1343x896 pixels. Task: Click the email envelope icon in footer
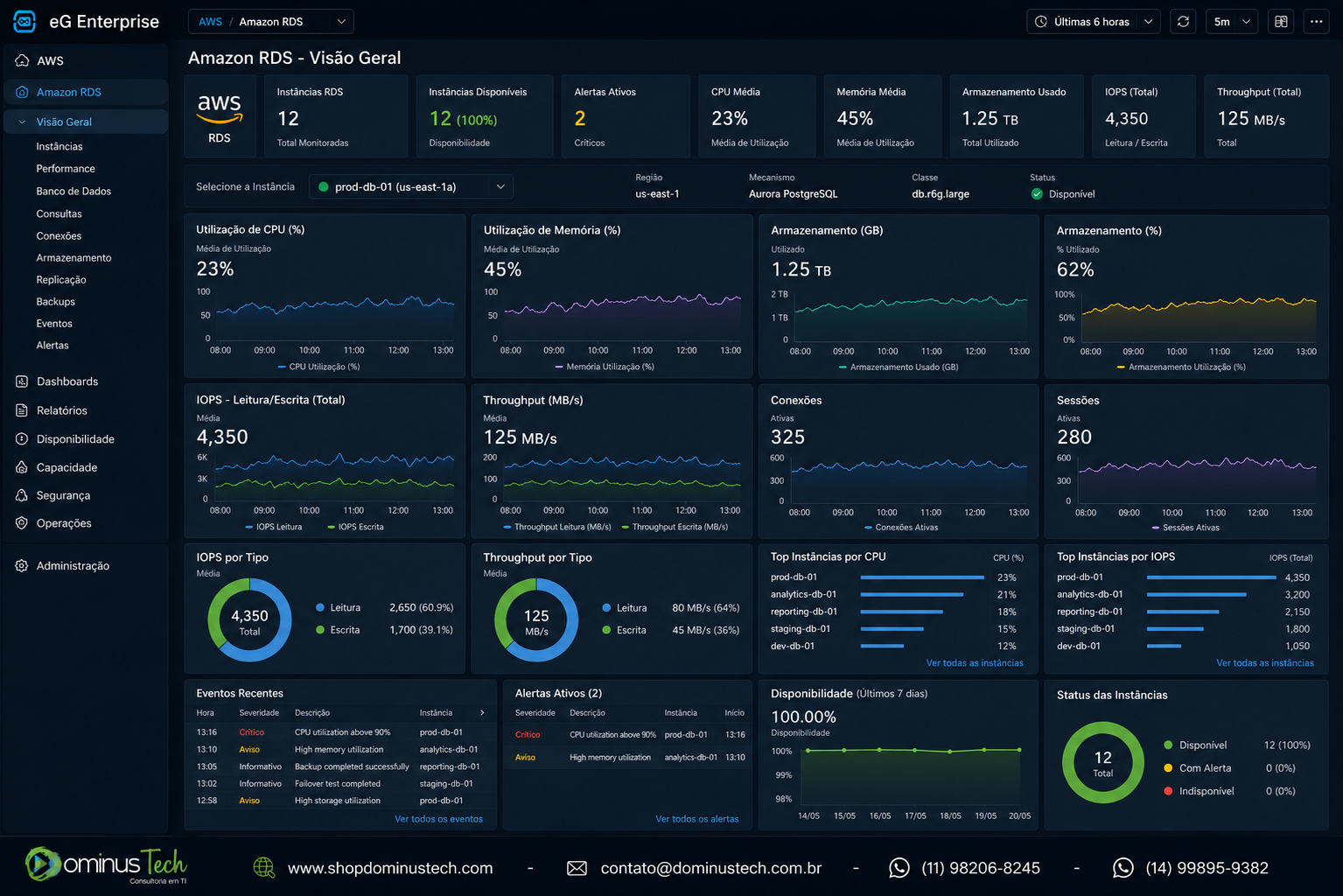577,868
